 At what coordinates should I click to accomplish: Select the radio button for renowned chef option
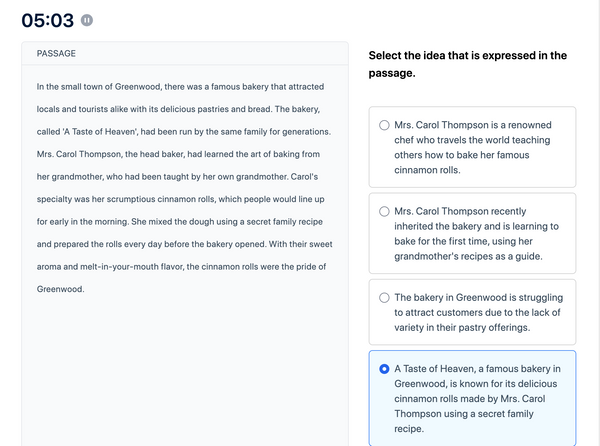pyautogui.click(x=384, y=125)
